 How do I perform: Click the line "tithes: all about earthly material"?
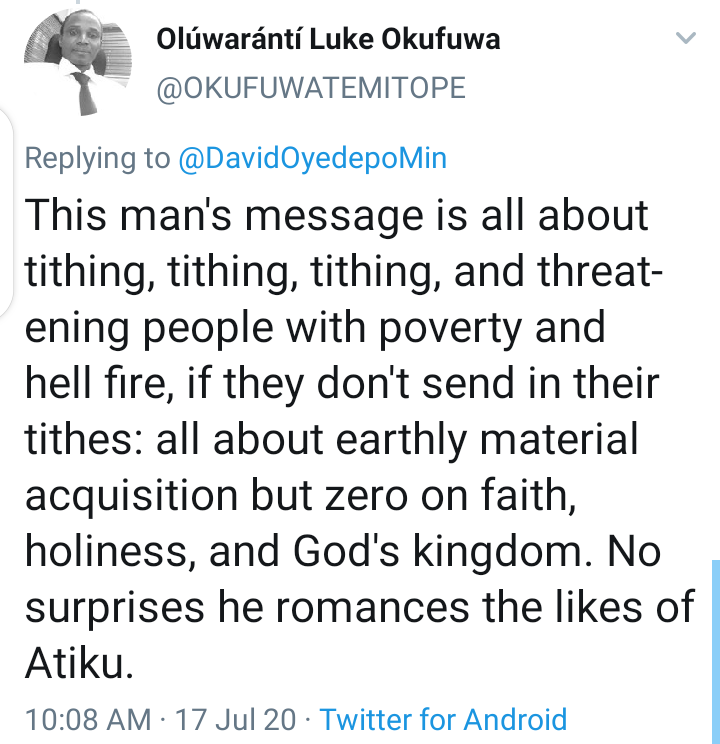[331, 440]
